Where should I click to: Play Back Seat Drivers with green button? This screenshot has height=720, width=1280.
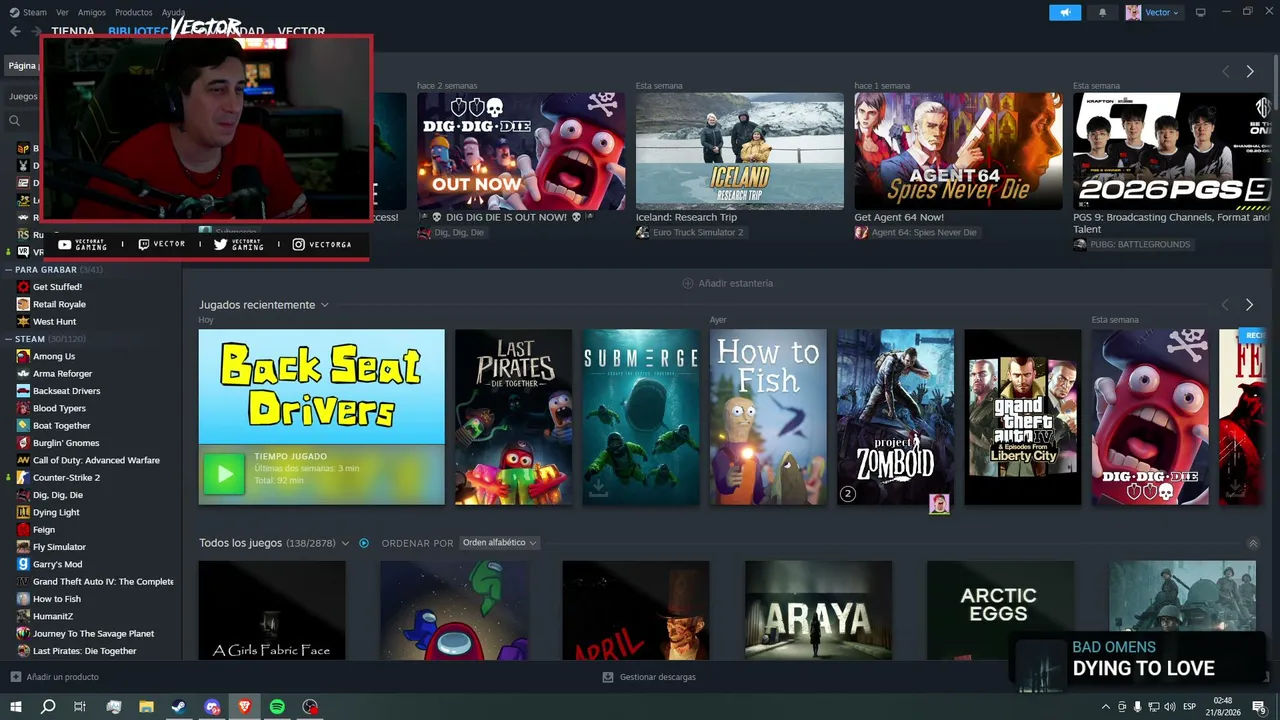224,474
